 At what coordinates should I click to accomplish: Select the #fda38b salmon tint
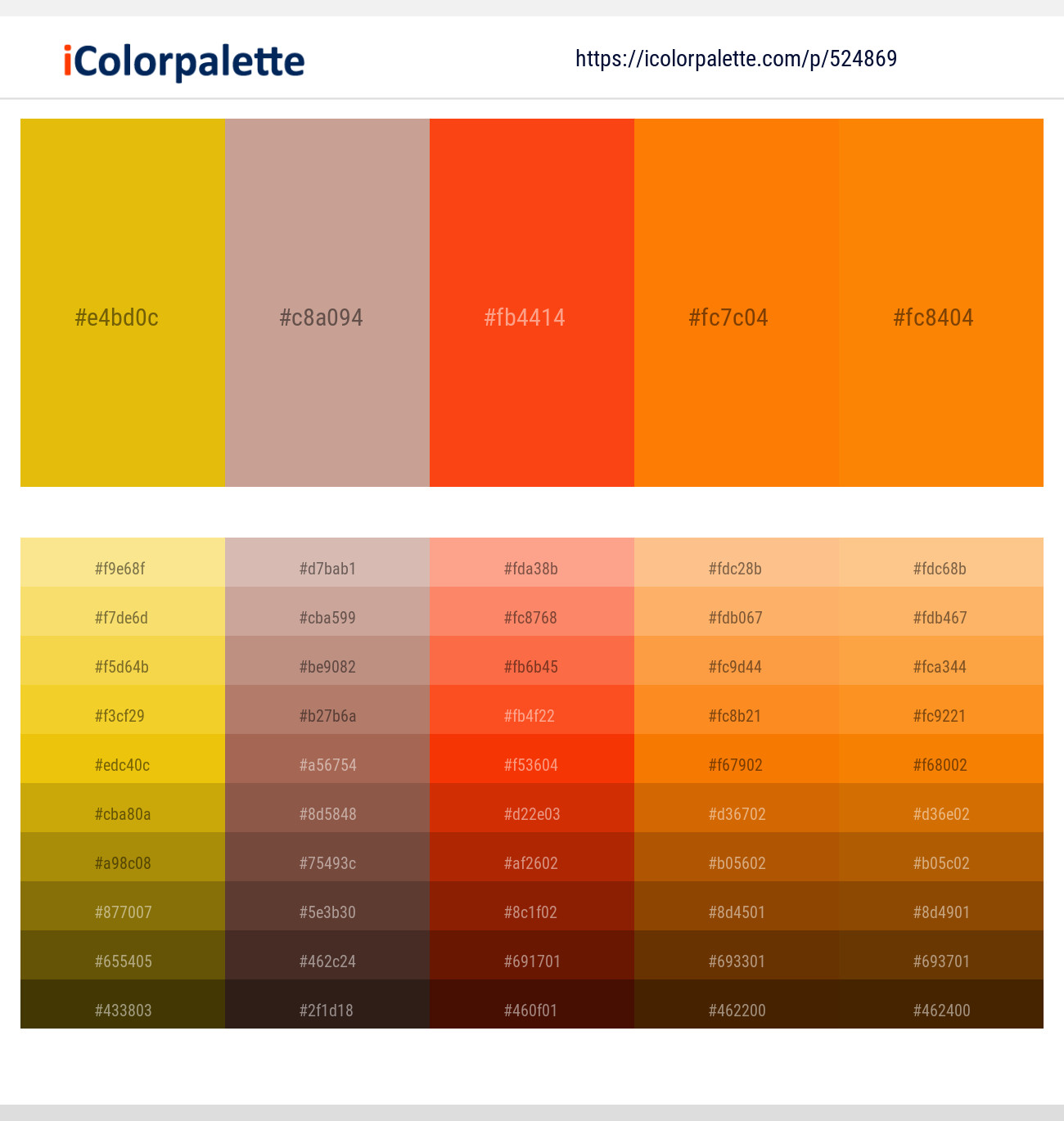(532, 562)
